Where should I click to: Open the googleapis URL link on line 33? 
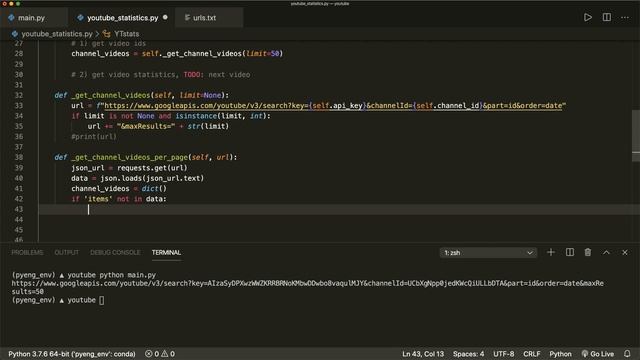[x=333, y=106]
